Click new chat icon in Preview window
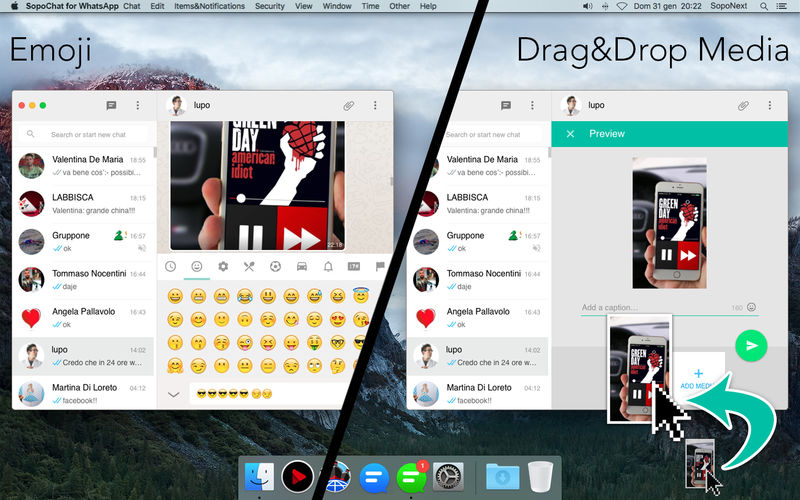This screenshot has height=500, width=800. click(x=506, y=105)
